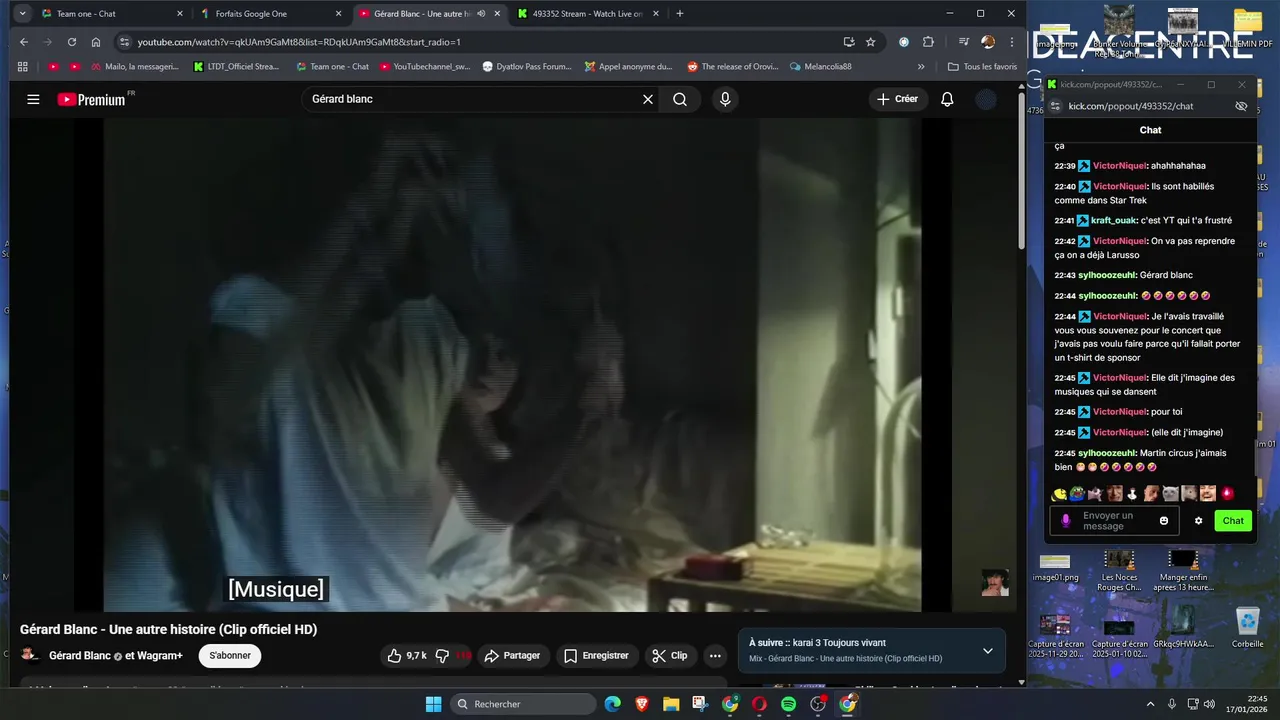Open the Chrome media controls icon
The width and height of the screenshot is (1280, 720).
click(963, 42)
